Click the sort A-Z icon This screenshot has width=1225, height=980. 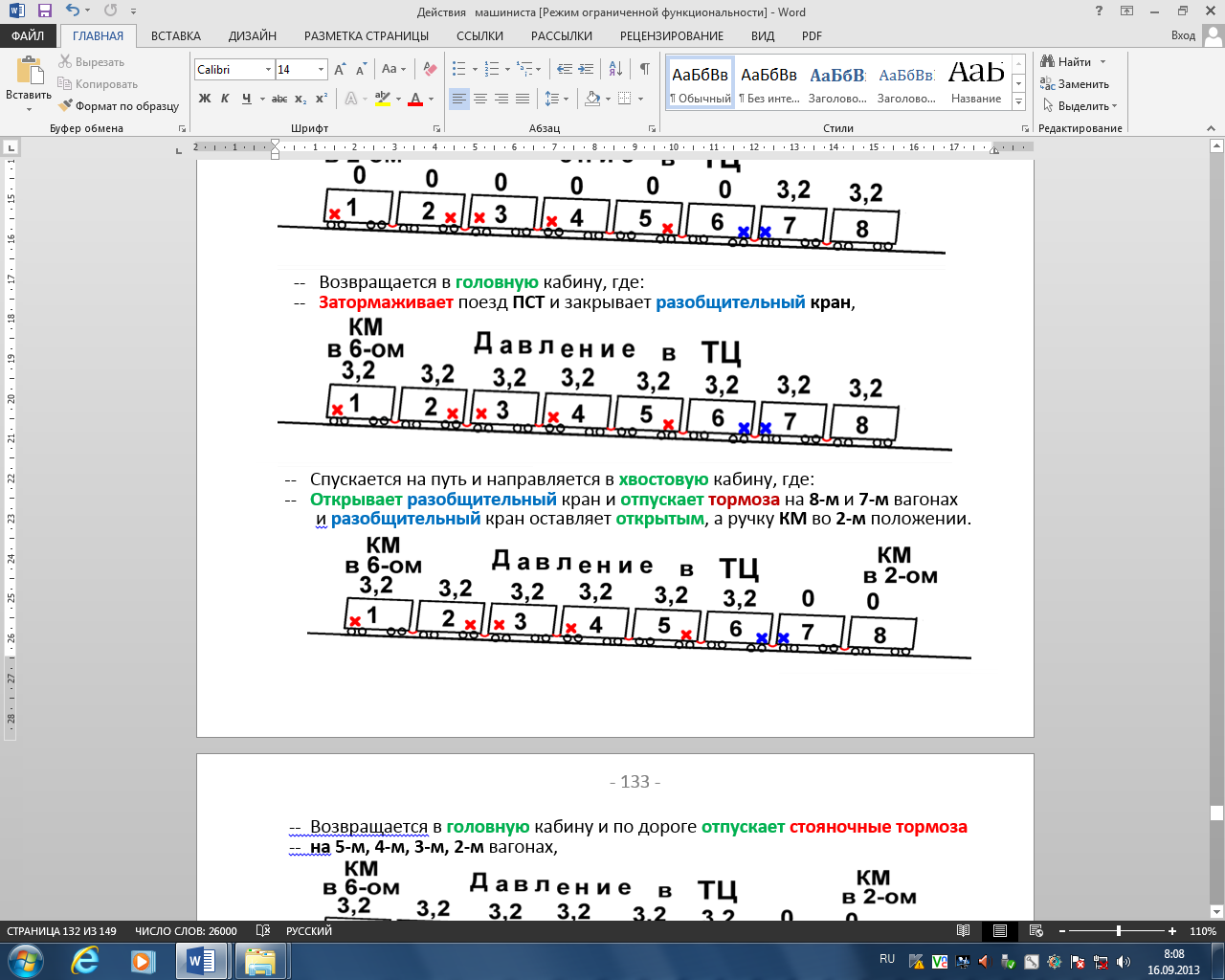click(x=615, y=69)
